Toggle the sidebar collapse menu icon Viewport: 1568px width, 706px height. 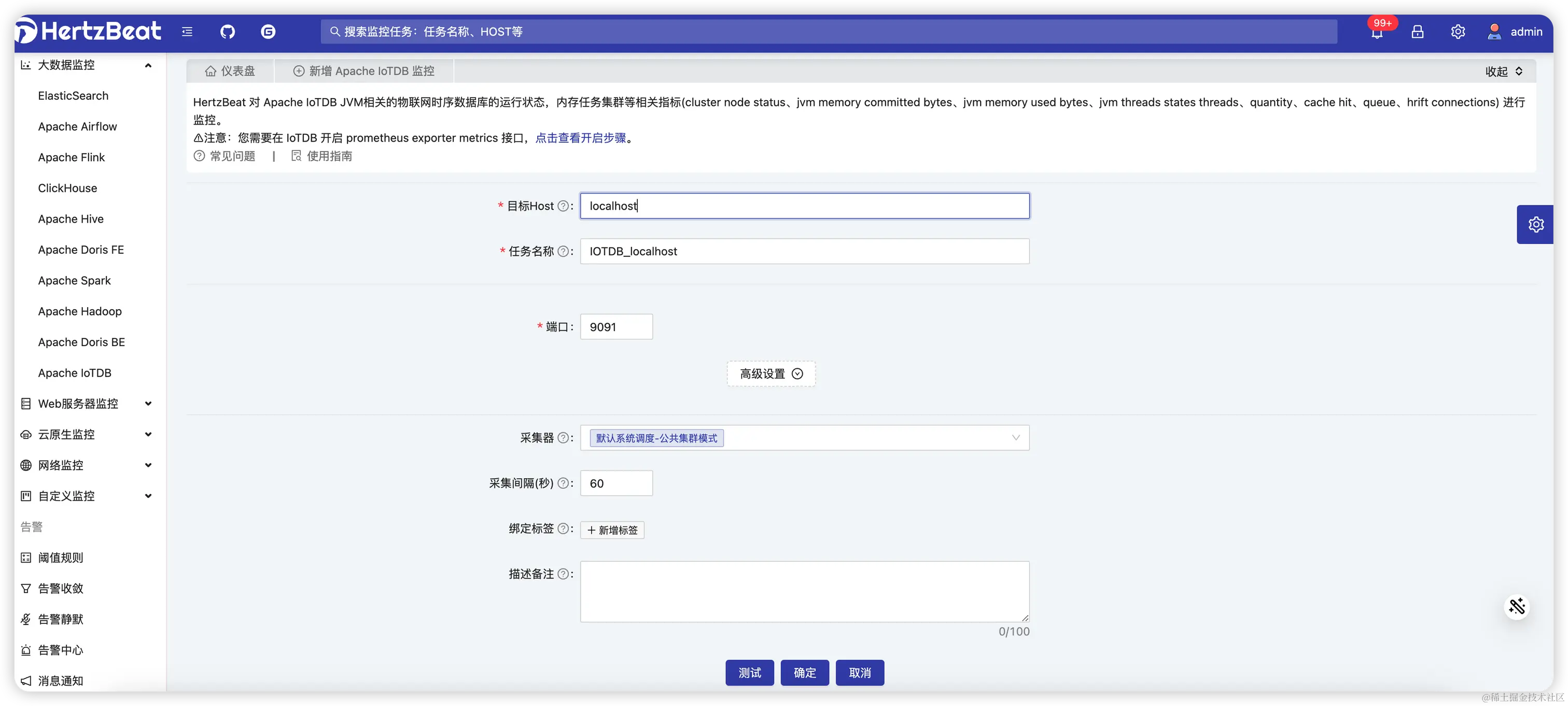pos(187,32)
